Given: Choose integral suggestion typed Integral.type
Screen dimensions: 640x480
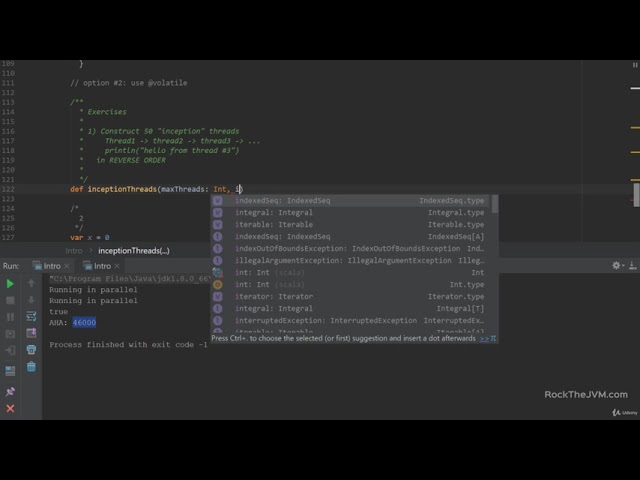Looking at the screenshot, I should click(351, 213).
